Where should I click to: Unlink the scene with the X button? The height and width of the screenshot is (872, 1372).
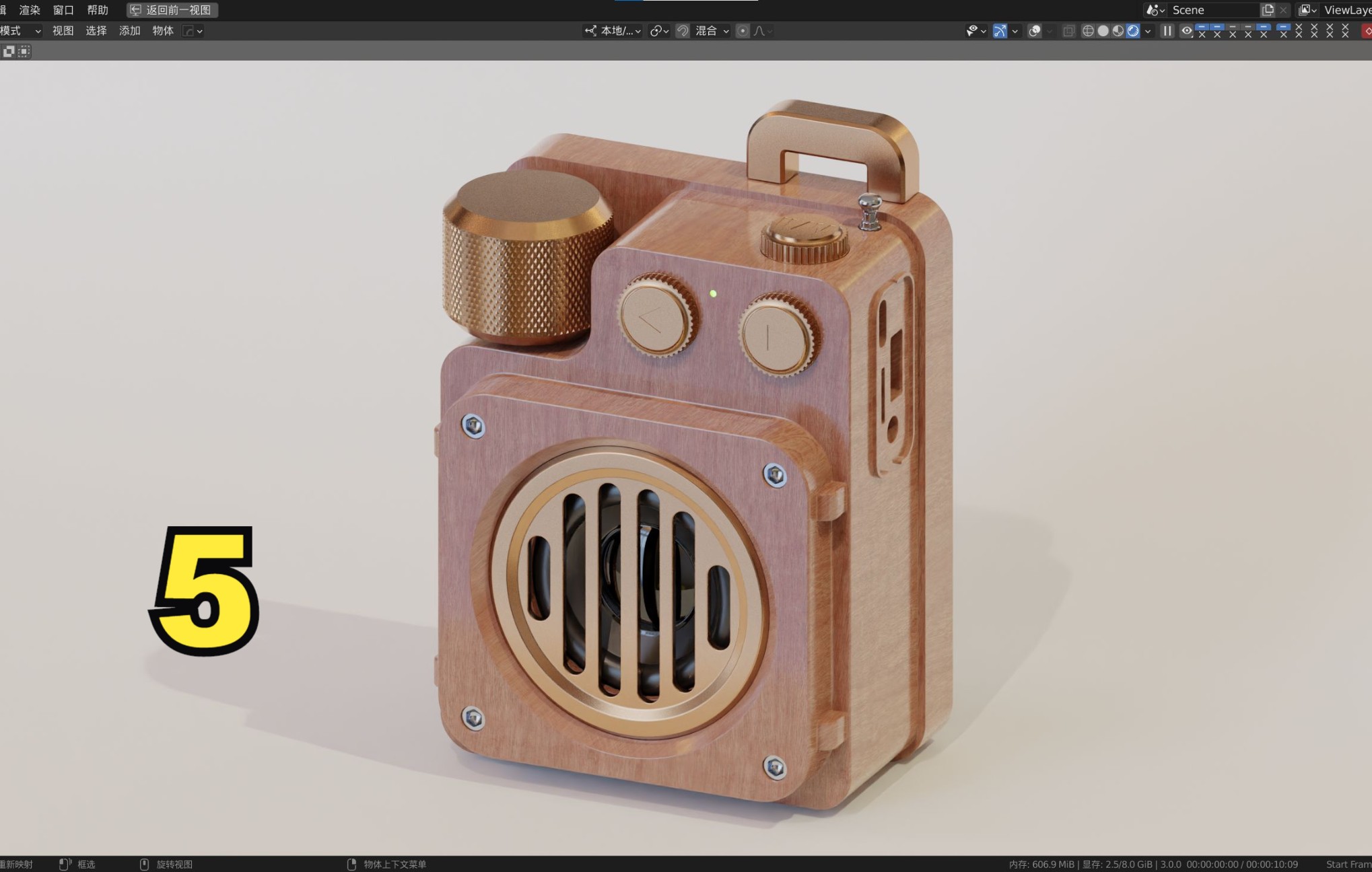coord(1283,10)
